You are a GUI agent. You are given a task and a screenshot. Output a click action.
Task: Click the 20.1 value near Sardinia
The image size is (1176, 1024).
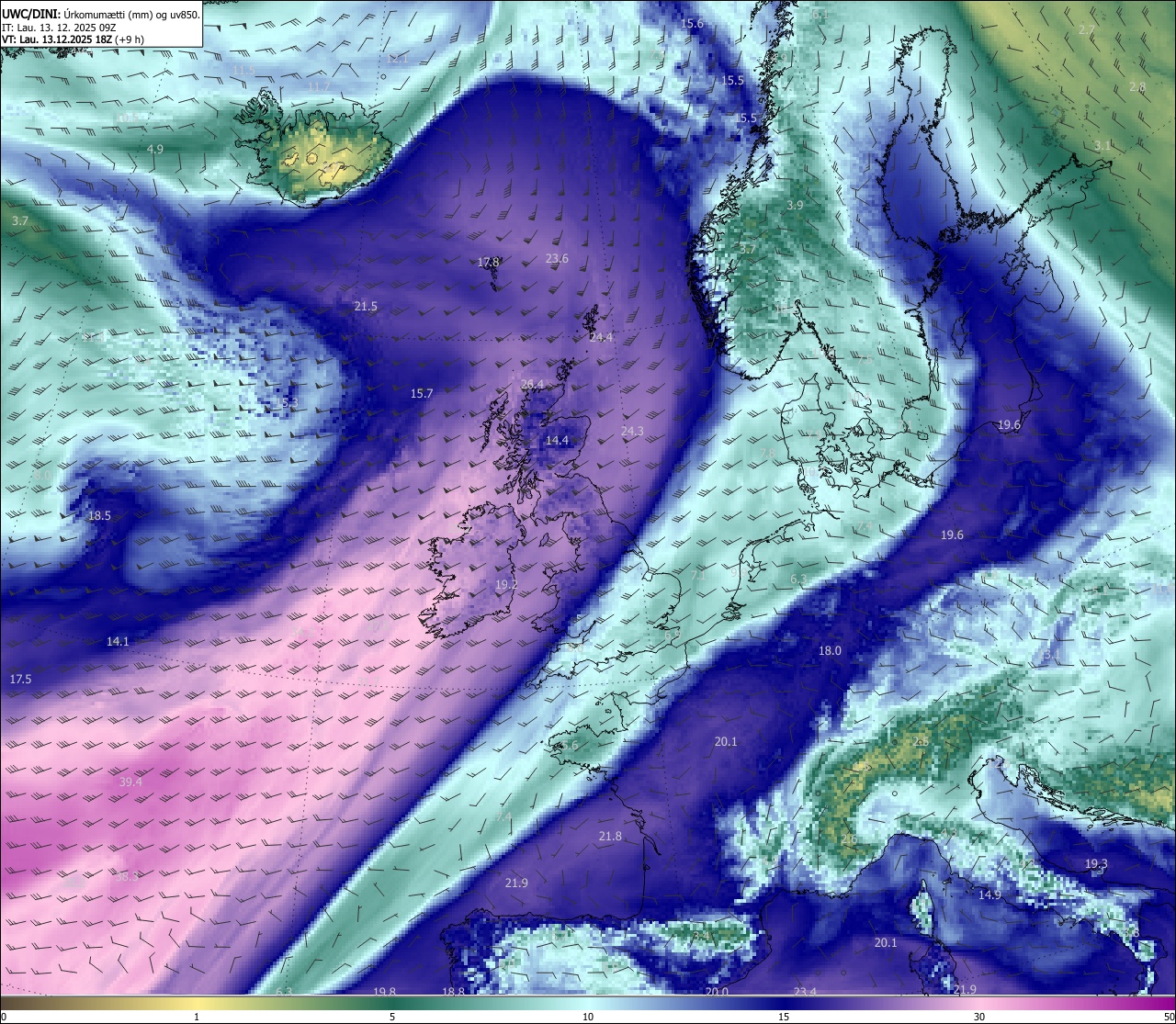tap(885, 943)
